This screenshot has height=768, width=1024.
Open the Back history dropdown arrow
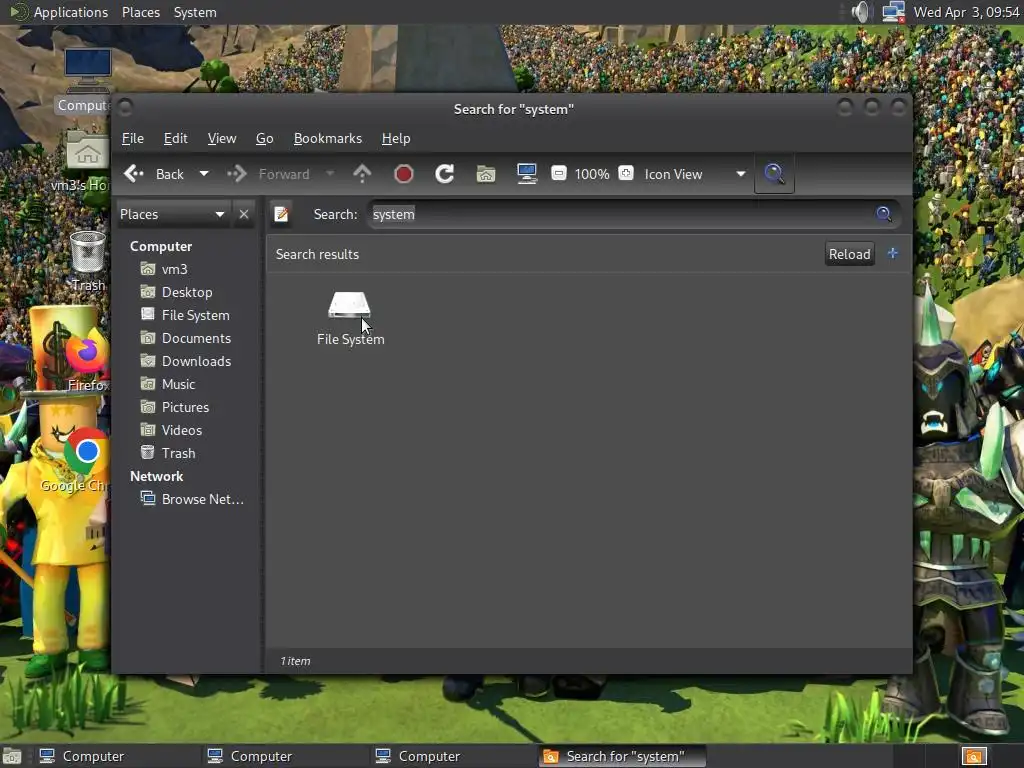pos(204,174)
